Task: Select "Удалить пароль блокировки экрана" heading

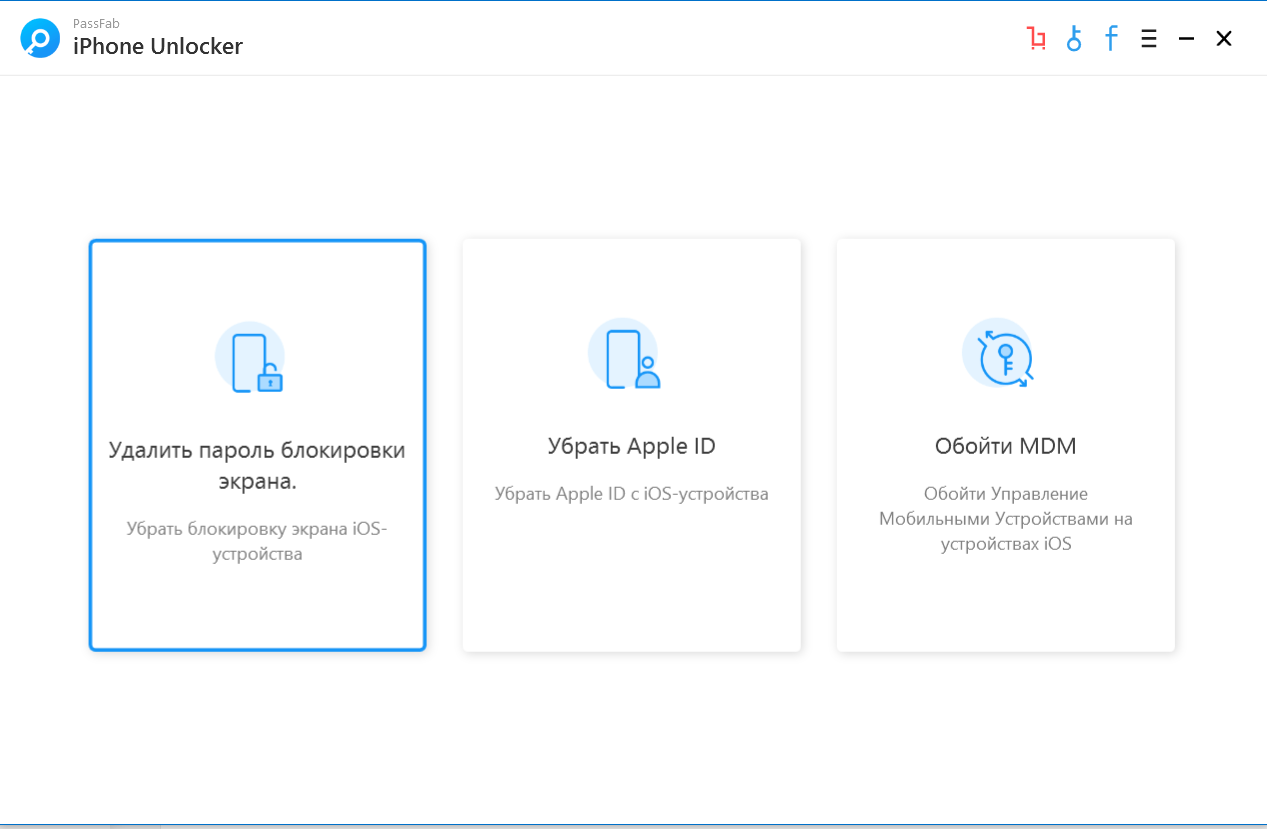Action: [x=257, y=465]
